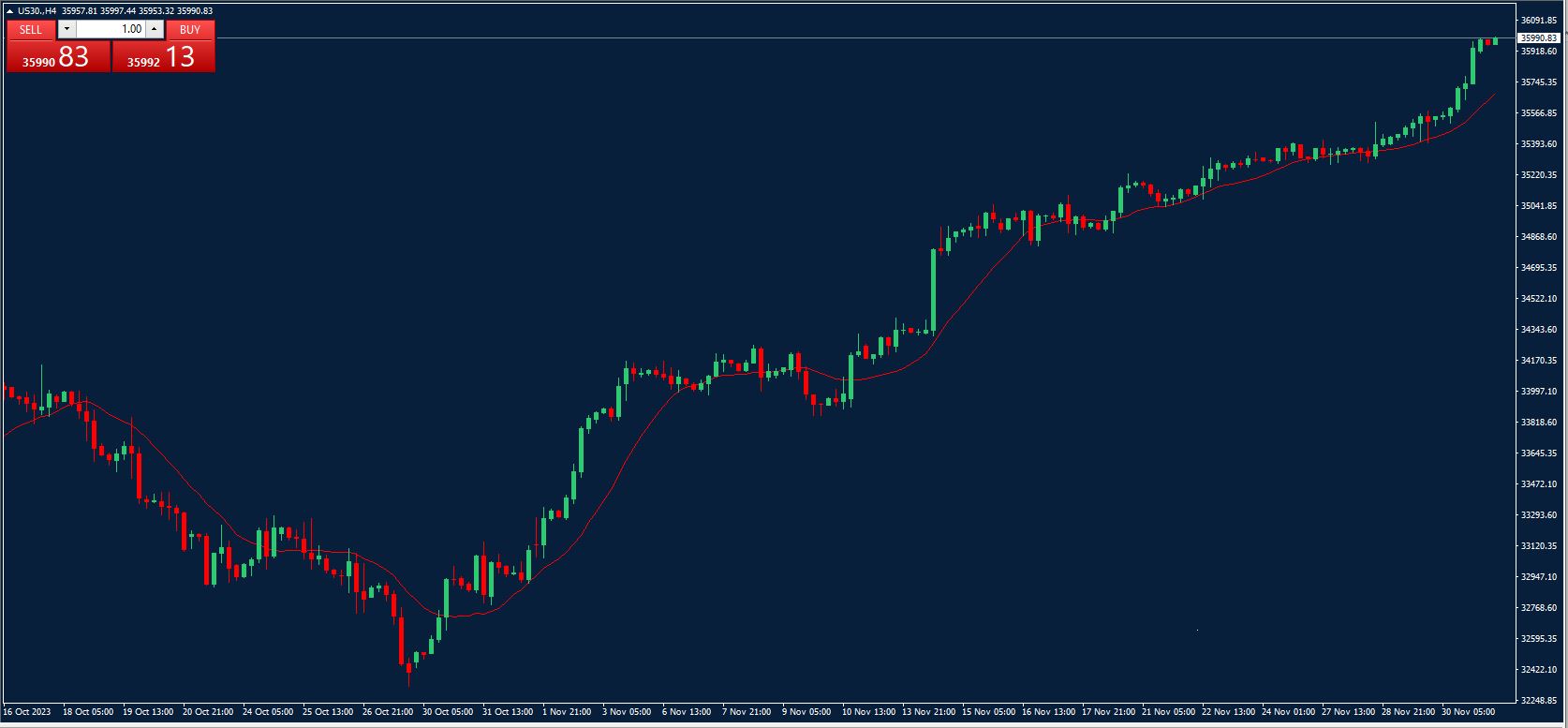
Task: Collapse the one-click trading panel triangle
Action: click(9, 11)
